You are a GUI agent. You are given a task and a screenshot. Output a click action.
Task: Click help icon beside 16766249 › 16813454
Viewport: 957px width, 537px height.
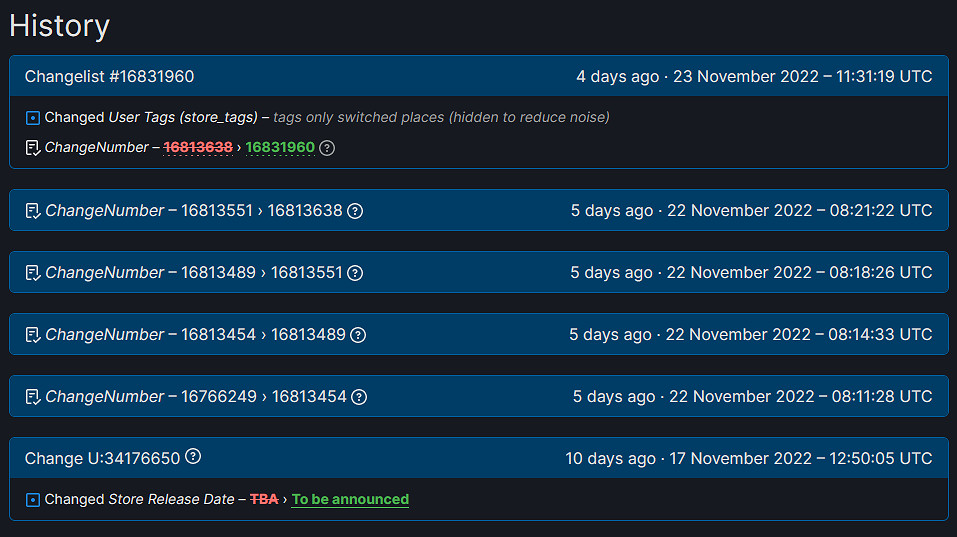click(359, 397)
